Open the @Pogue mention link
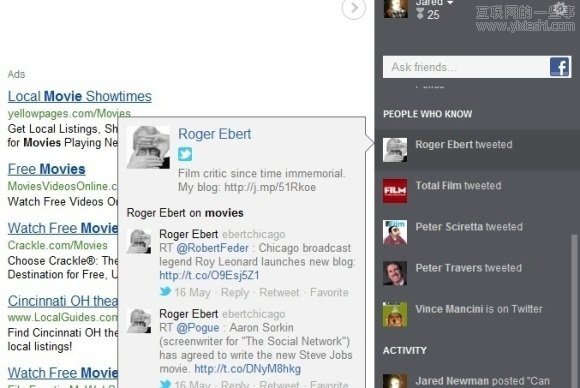 pos(198,328)
